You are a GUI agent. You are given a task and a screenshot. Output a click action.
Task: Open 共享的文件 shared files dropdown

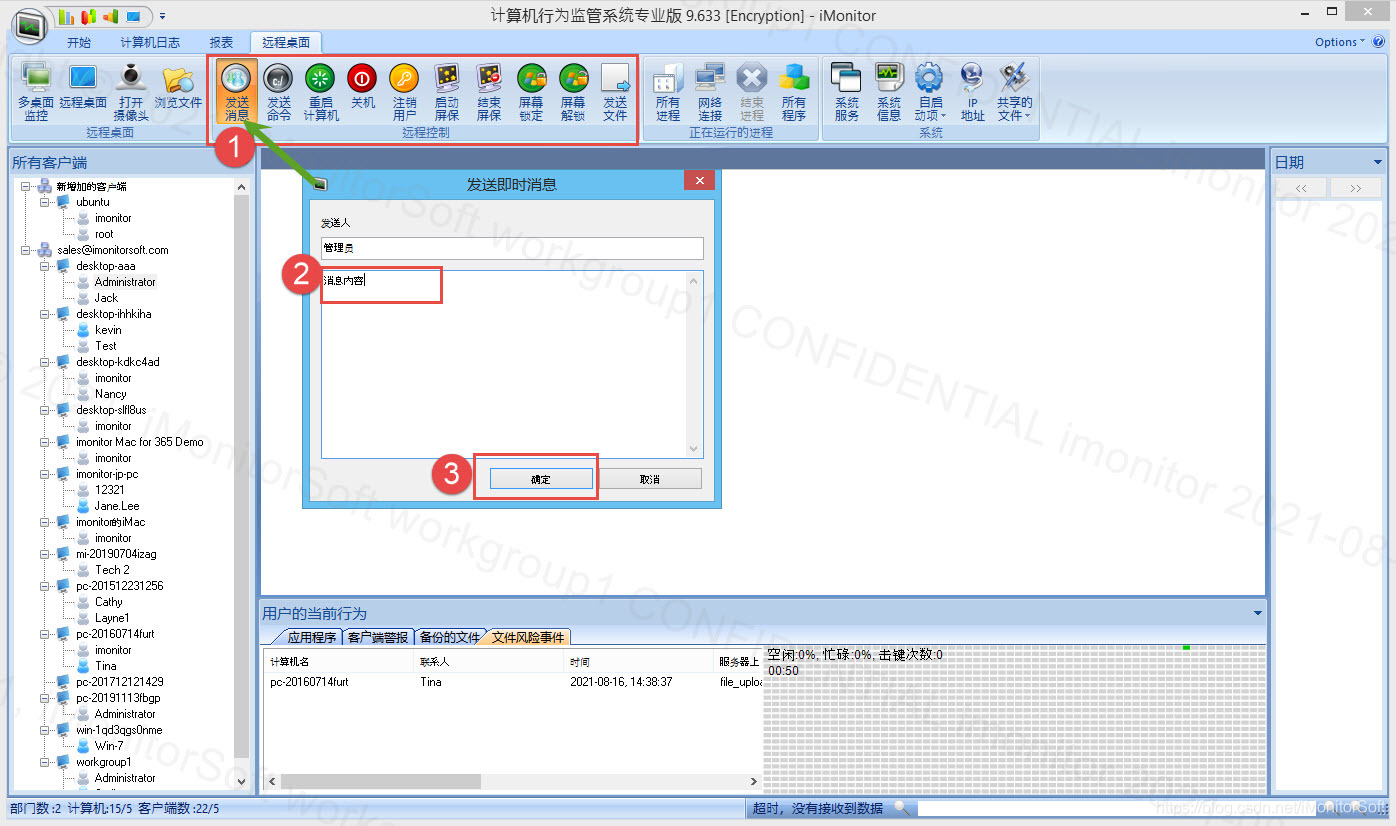[x=1014, y=92]
